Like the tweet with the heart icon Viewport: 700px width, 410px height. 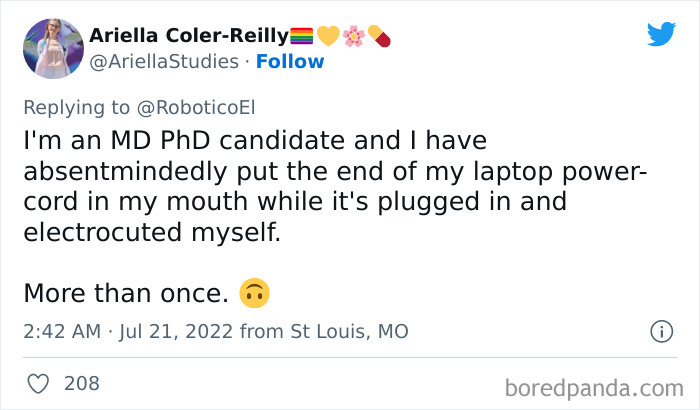(37, 383)
